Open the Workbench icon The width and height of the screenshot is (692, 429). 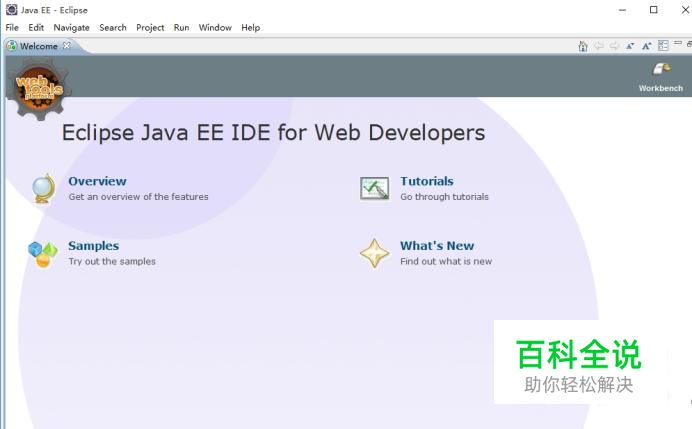pyautogui.click(x=662, y=69)
